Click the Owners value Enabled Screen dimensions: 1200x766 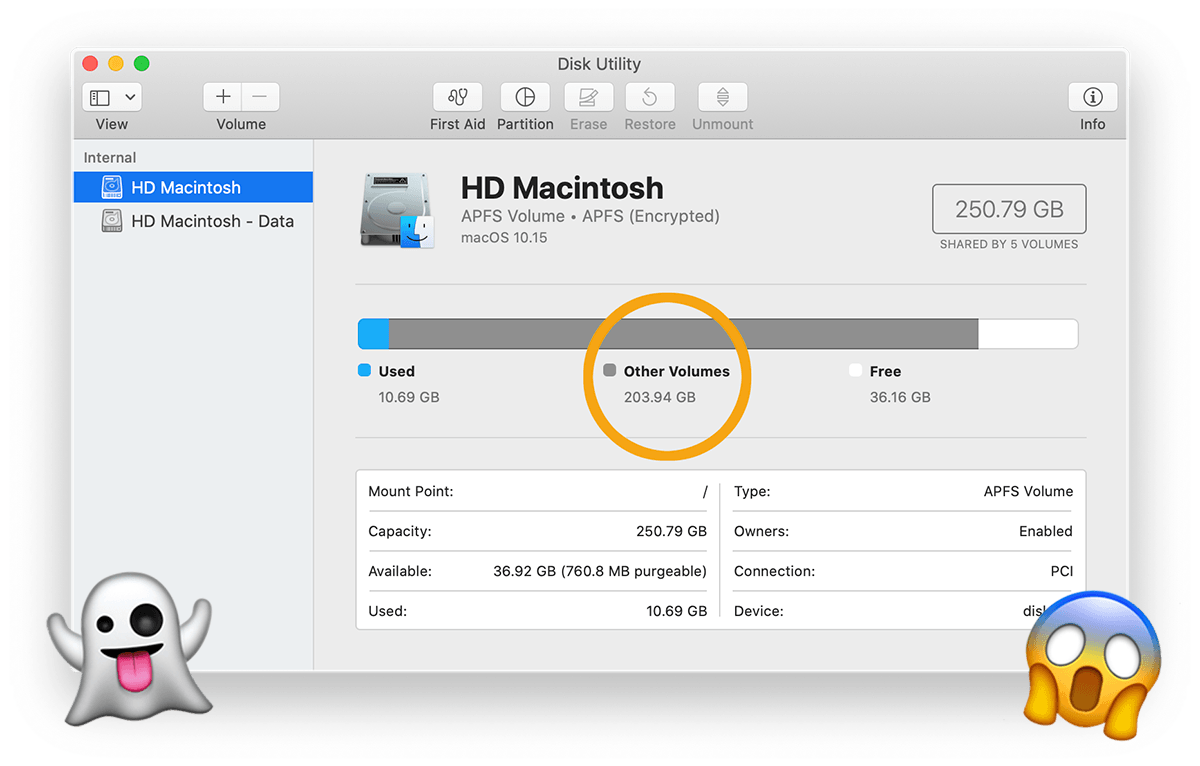coord(1046,531)
